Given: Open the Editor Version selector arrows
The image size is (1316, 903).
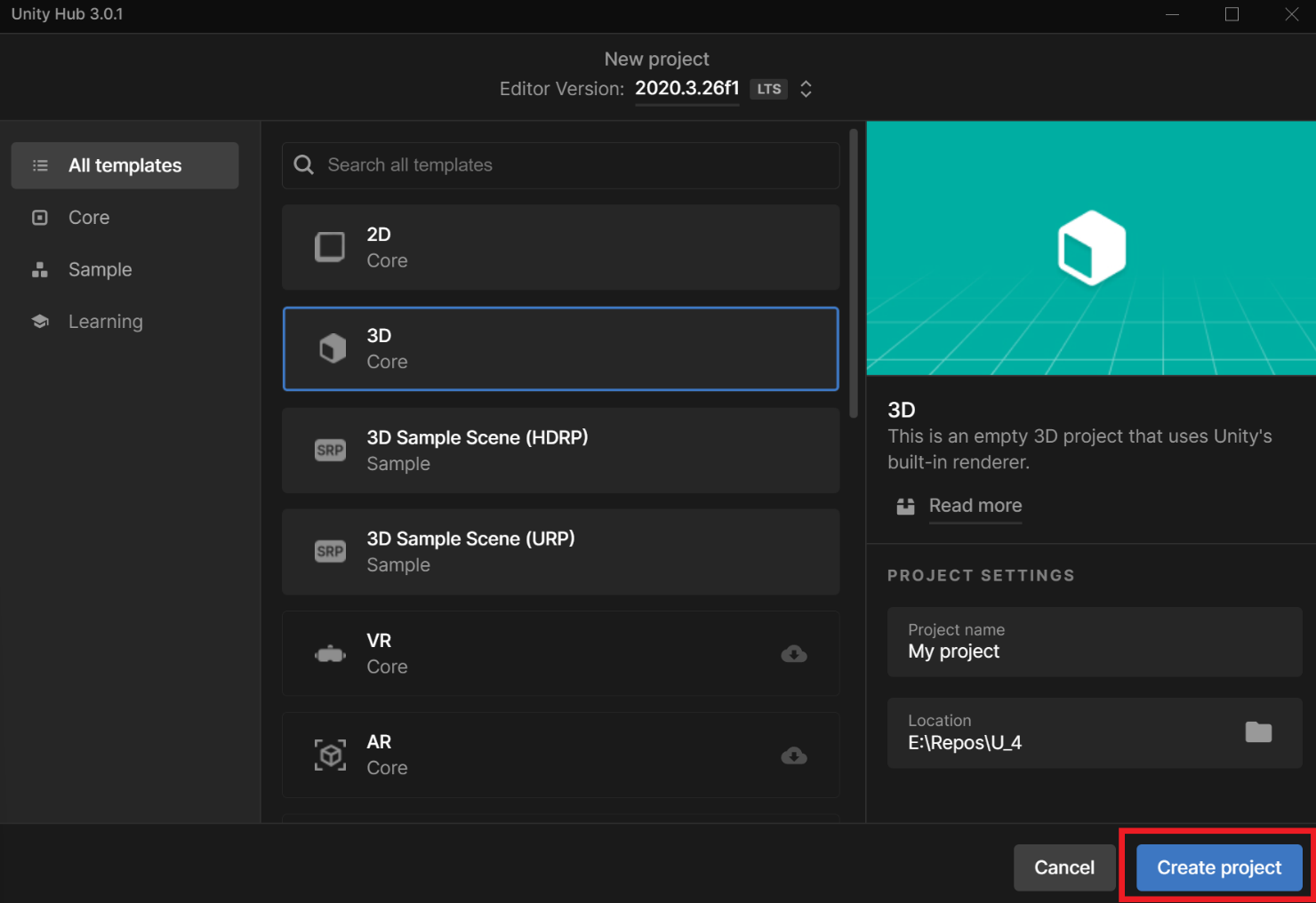Looking at the screenshot, I should point(806,89).
